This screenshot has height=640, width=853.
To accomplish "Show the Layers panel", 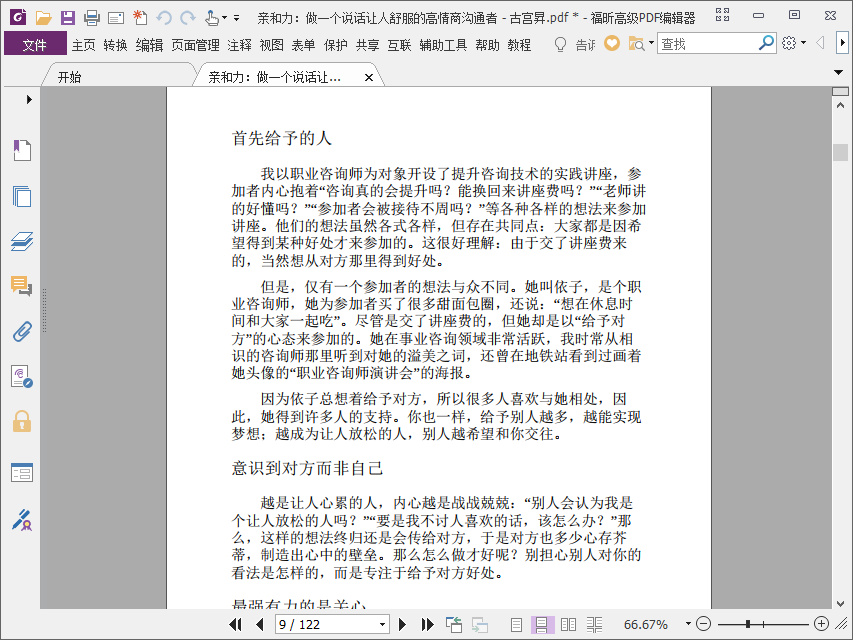I will click(x=22, y=241).
